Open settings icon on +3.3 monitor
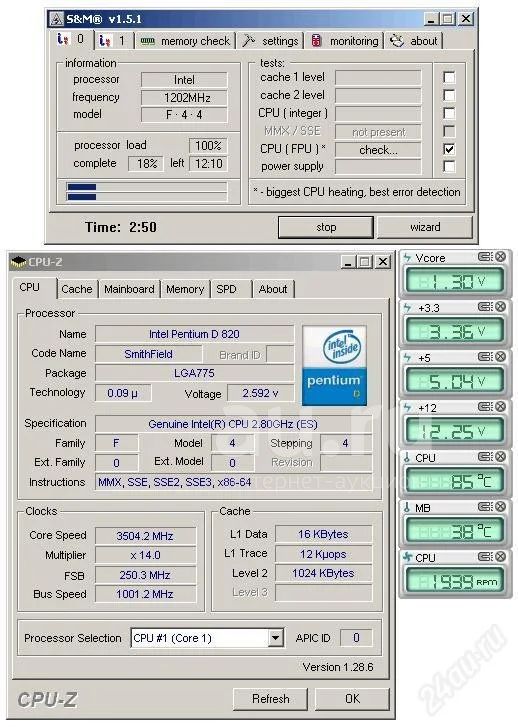The image size is (518, 727). coord(486,307)
